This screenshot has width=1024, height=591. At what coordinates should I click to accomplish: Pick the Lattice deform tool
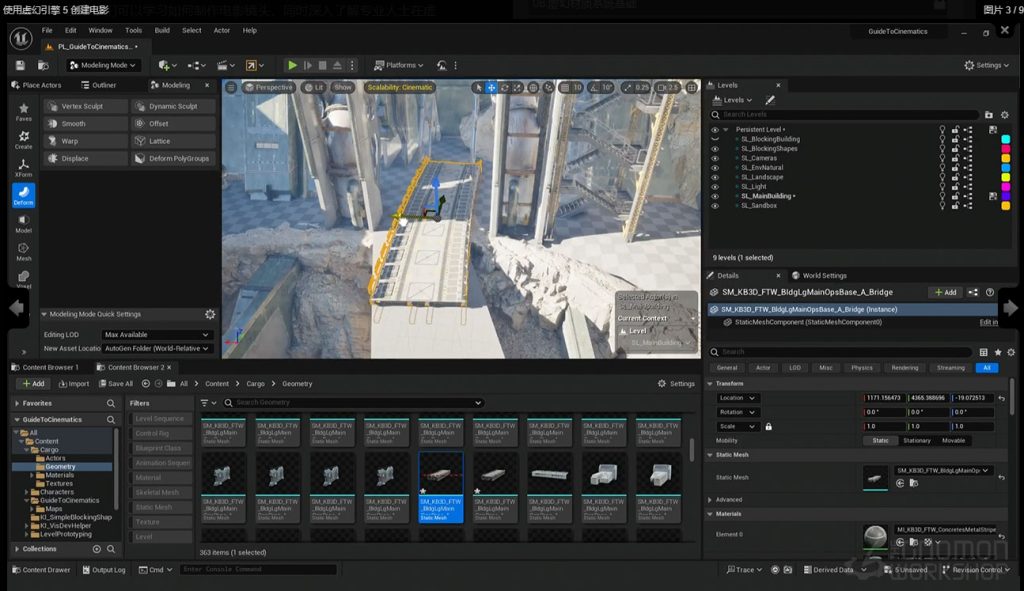coord(173,141)
